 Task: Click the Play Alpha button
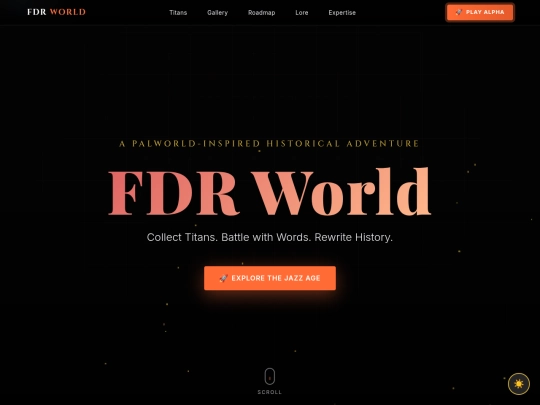480,12
